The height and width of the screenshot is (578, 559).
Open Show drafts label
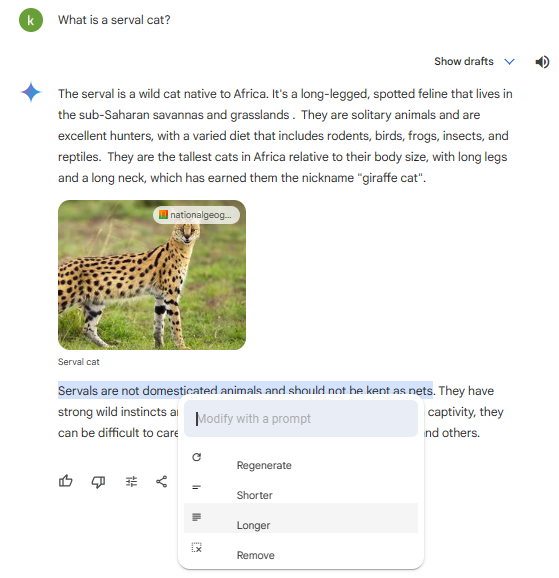(x=463, y=61)
